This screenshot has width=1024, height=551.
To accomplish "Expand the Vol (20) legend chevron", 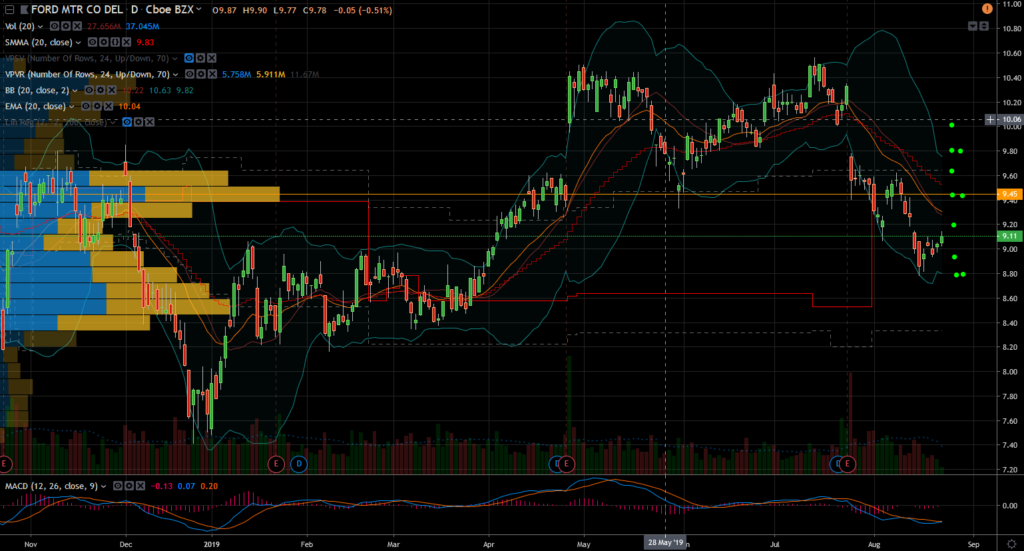I will click(x=40, y=27).
